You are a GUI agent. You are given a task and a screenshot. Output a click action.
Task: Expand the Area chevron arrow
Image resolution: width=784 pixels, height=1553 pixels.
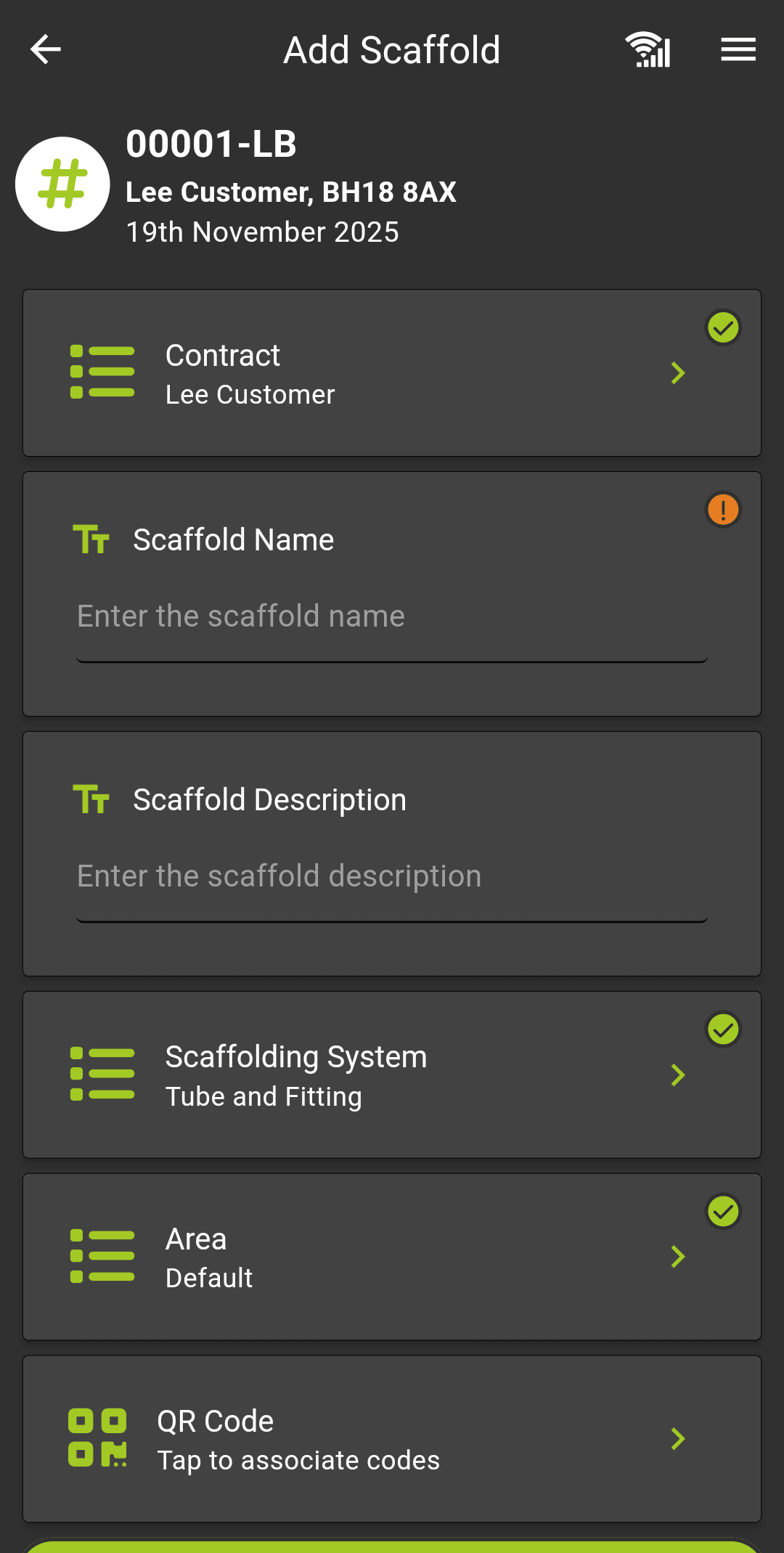[678, 1257]
